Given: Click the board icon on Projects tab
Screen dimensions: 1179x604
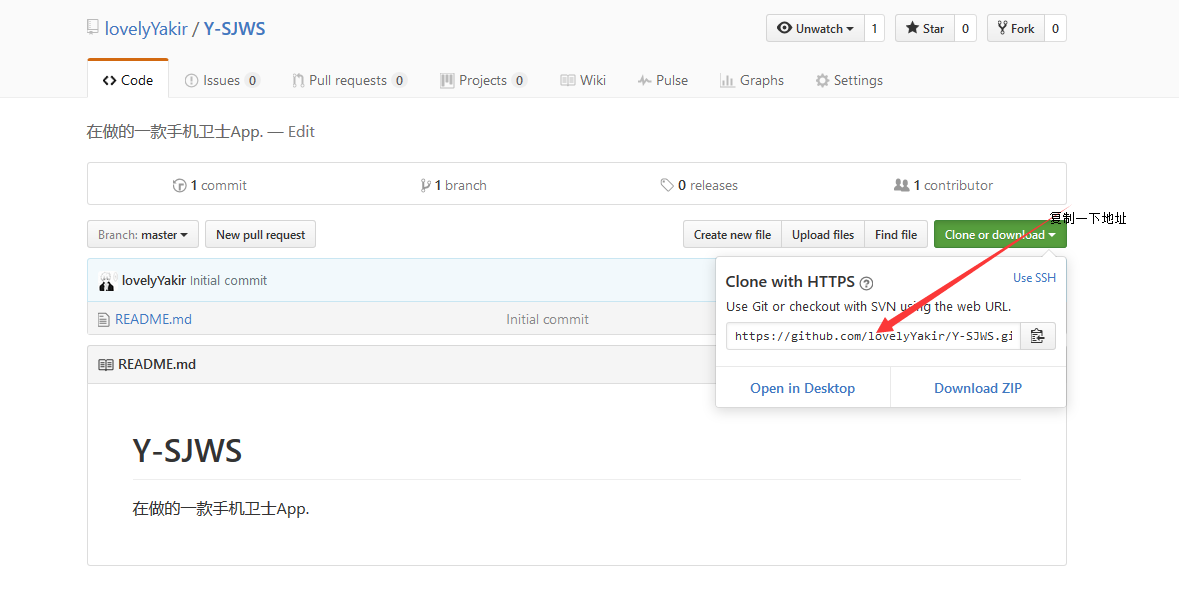Looking at the screenshot, I should tap(447, 80).
